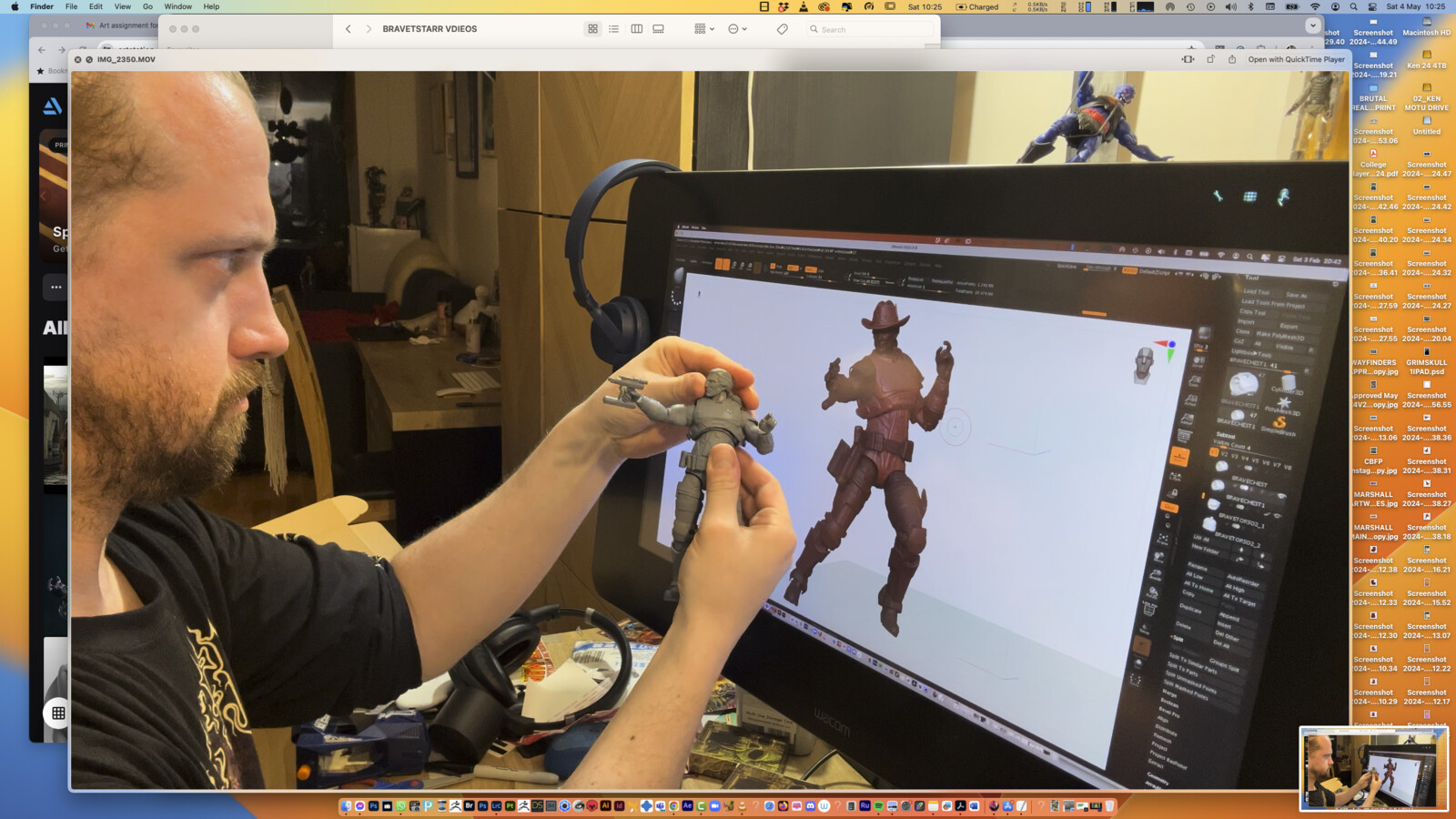The height and width of the screenshot is (819, 1456).
Task: Select GRIMSKULL 1IPAD.psd desktop file
Action: [1426, 362]
